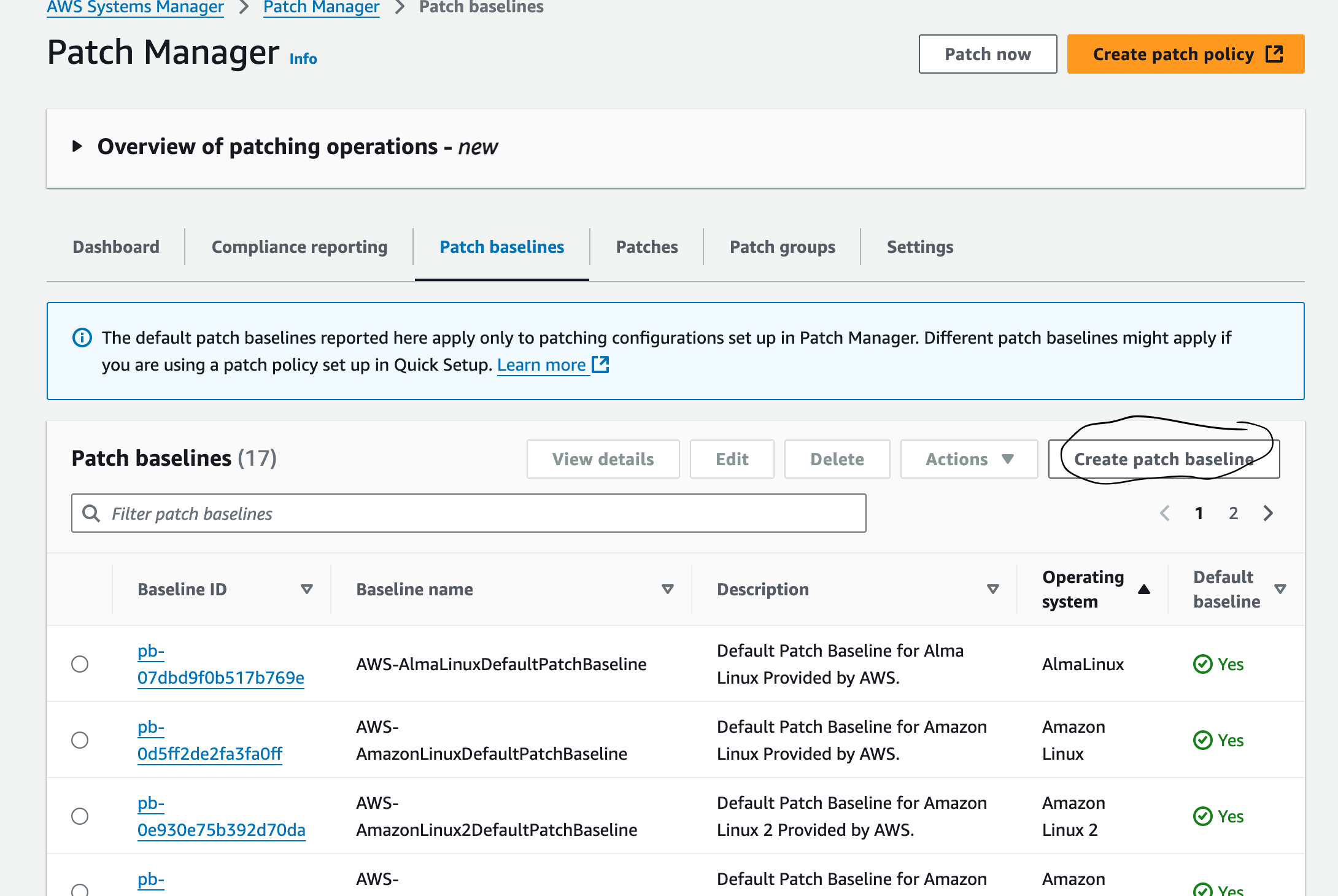
Task: Click the external link icon on Learn more
Action: point(600,365)
